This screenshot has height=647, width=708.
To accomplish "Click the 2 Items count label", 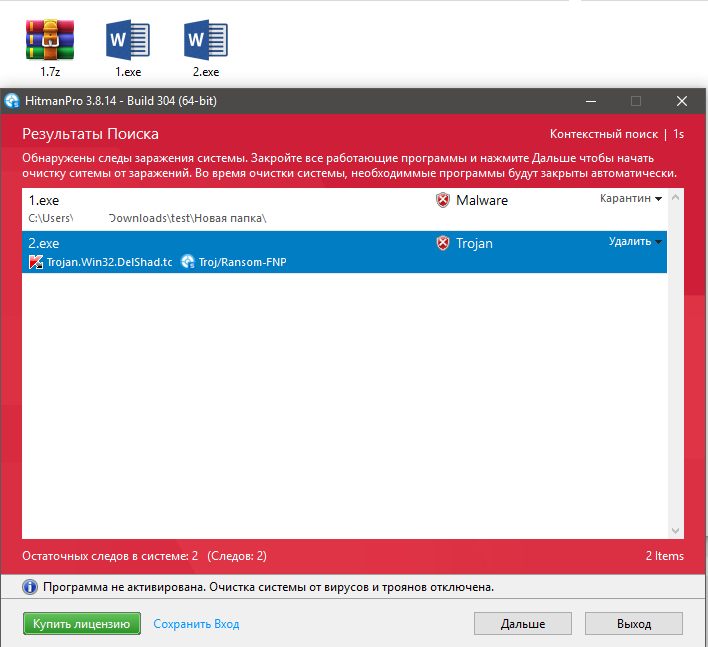I will point(665,556).
